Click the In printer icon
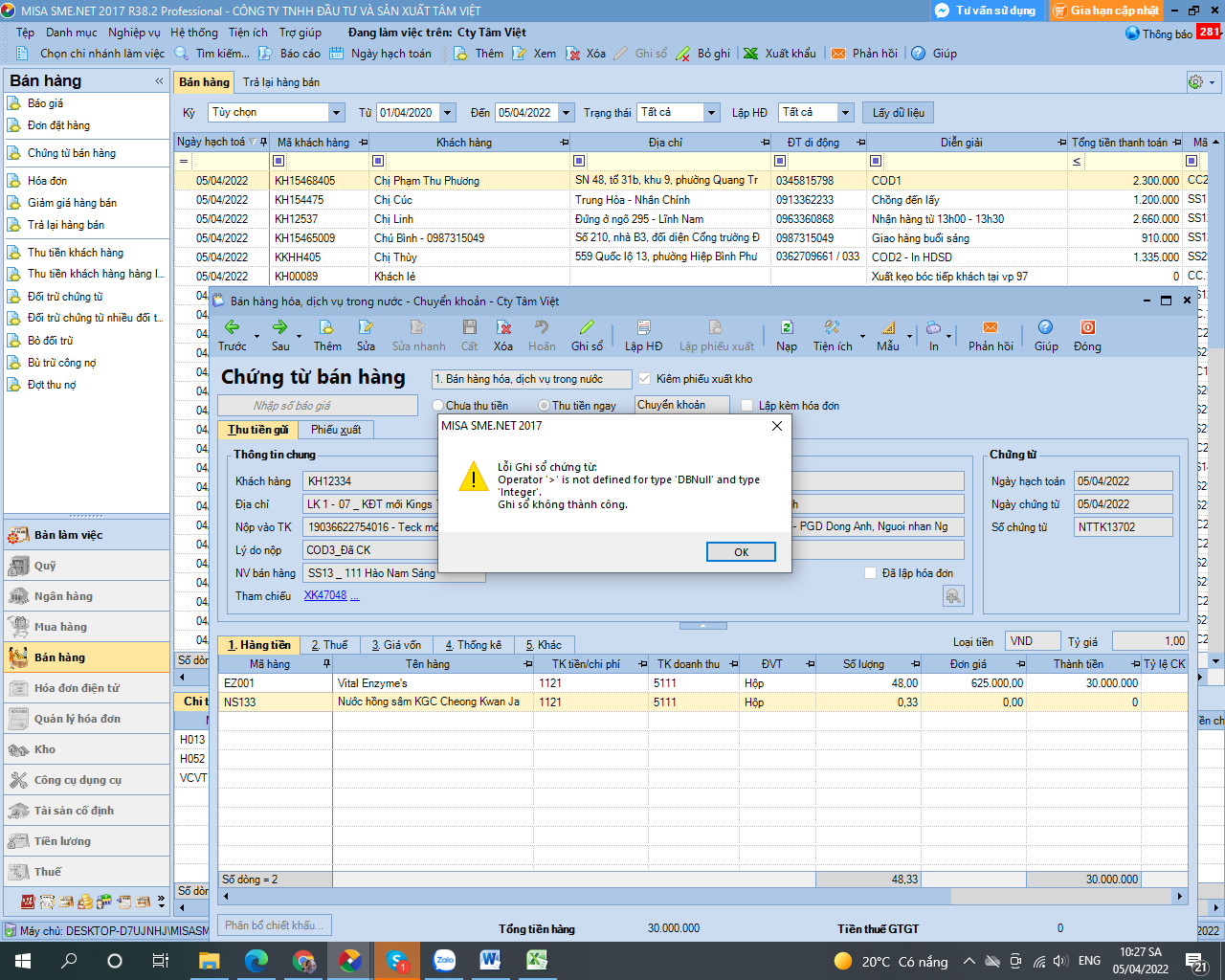Screen dimensions: 1225x980 tap(933, 327)
